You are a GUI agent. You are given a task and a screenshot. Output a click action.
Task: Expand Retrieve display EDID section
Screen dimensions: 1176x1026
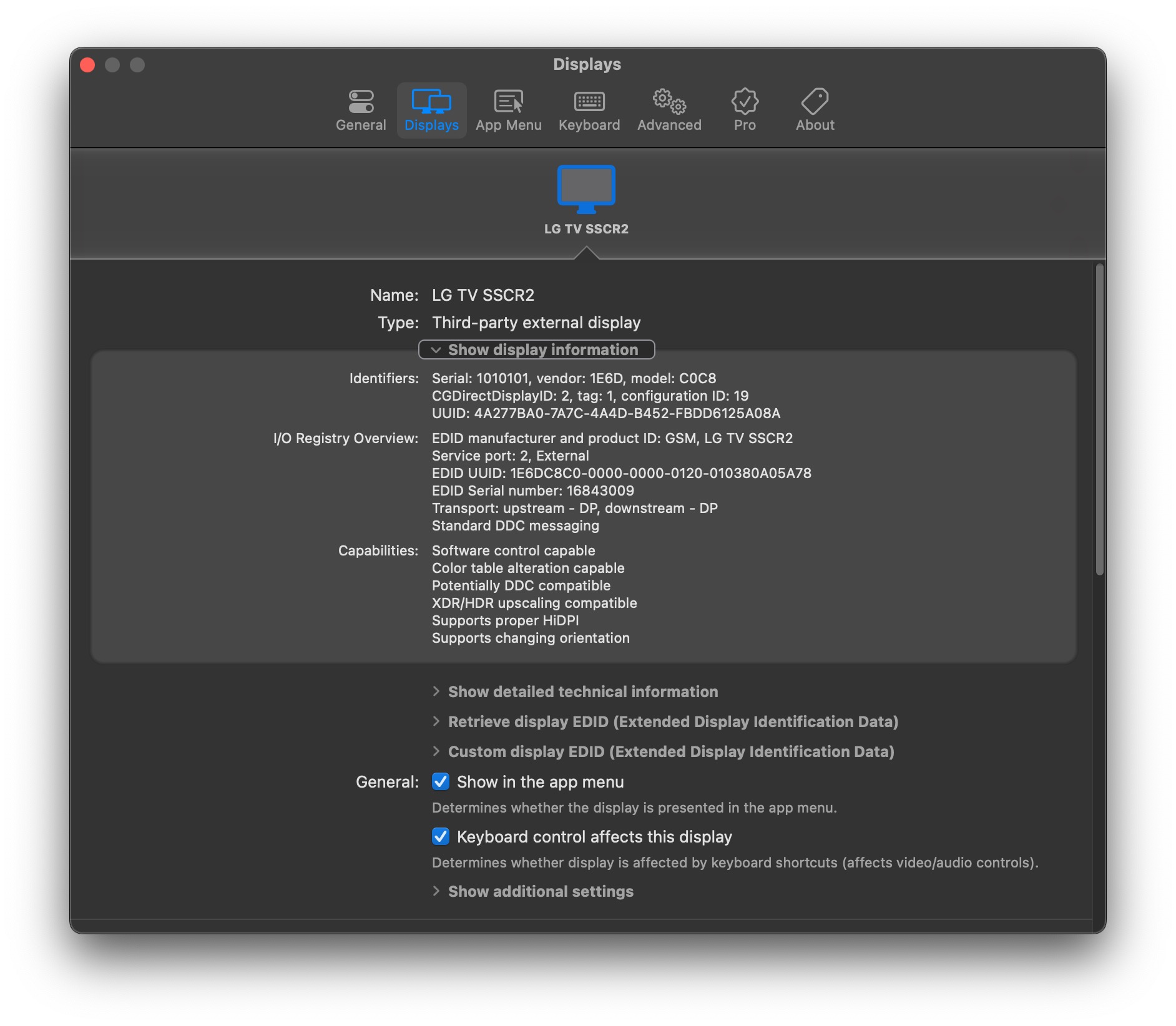[665, 721]
